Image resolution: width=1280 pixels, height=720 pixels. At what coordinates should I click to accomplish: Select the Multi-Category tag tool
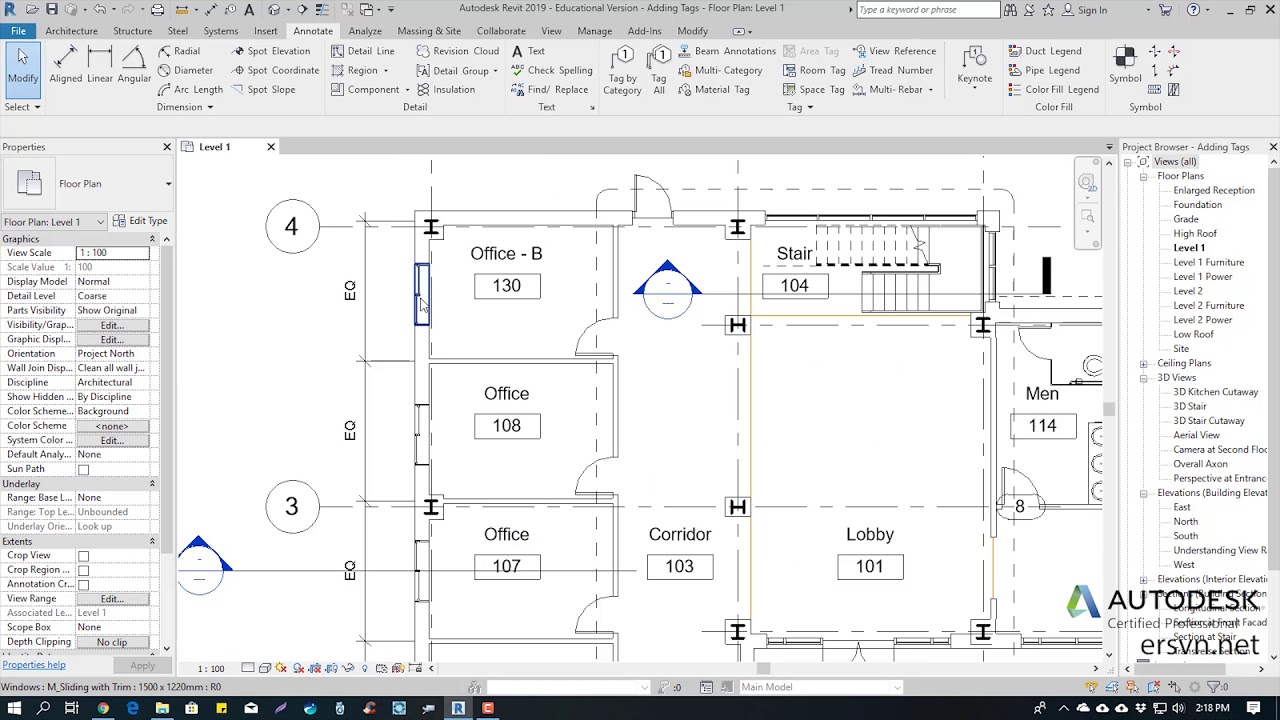pos(720,70)
